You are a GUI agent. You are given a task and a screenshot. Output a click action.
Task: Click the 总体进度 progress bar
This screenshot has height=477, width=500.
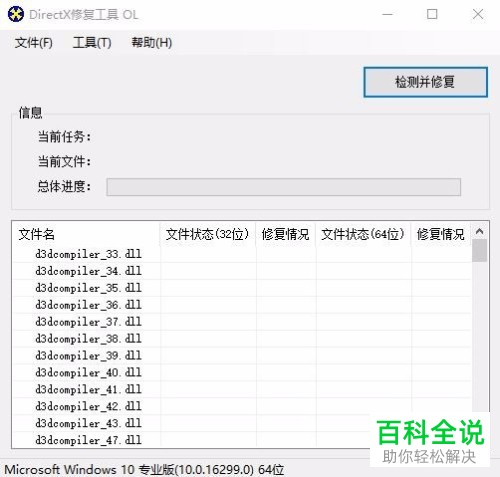pyautogui.click(x=284, y=187)
